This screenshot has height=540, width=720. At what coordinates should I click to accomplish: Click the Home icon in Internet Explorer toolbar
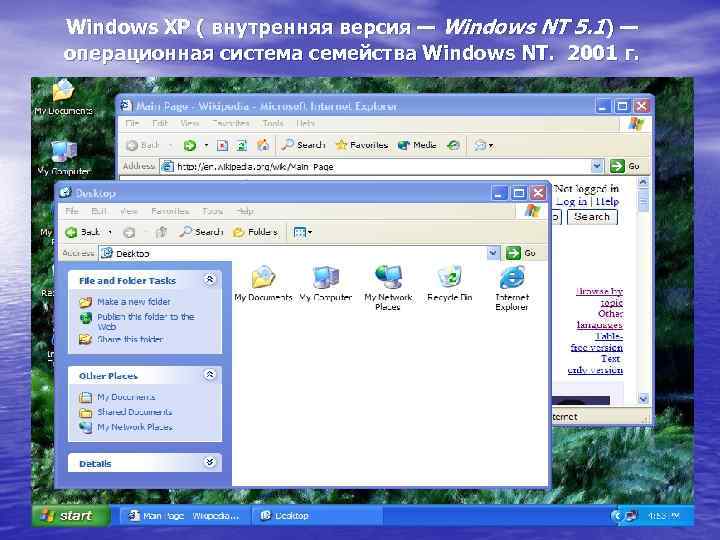[263, 145]
